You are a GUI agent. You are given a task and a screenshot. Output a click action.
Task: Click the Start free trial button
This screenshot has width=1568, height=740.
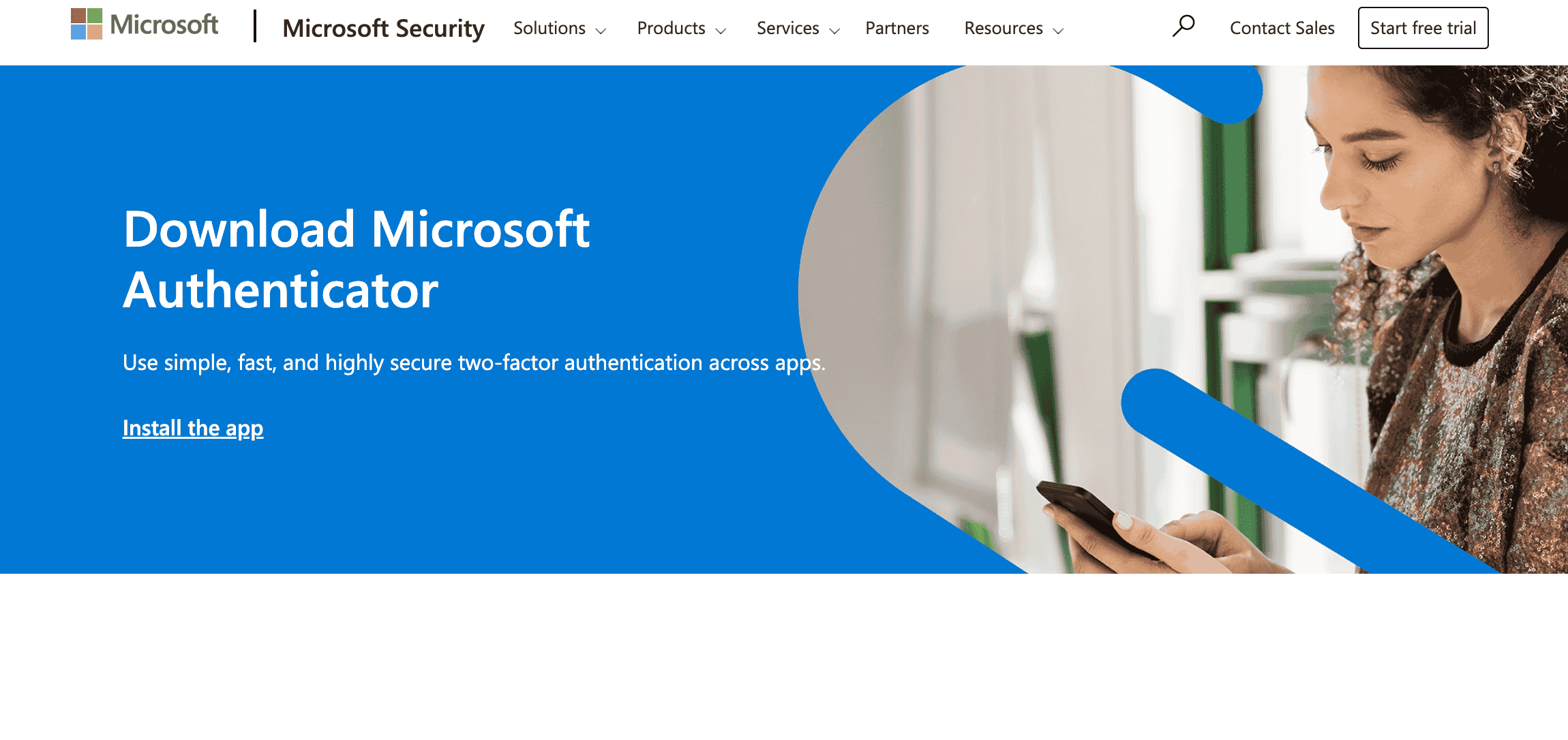[1423, 28]
